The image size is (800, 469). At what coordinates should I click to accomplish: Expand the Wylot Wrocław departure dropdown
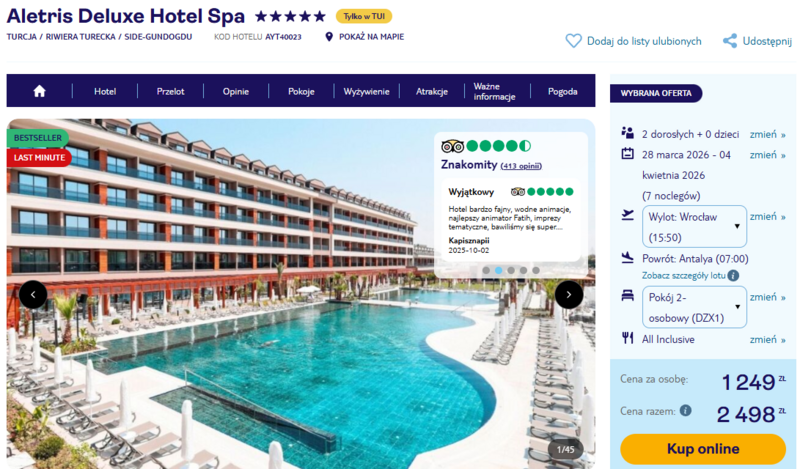(x=694, y=227)
